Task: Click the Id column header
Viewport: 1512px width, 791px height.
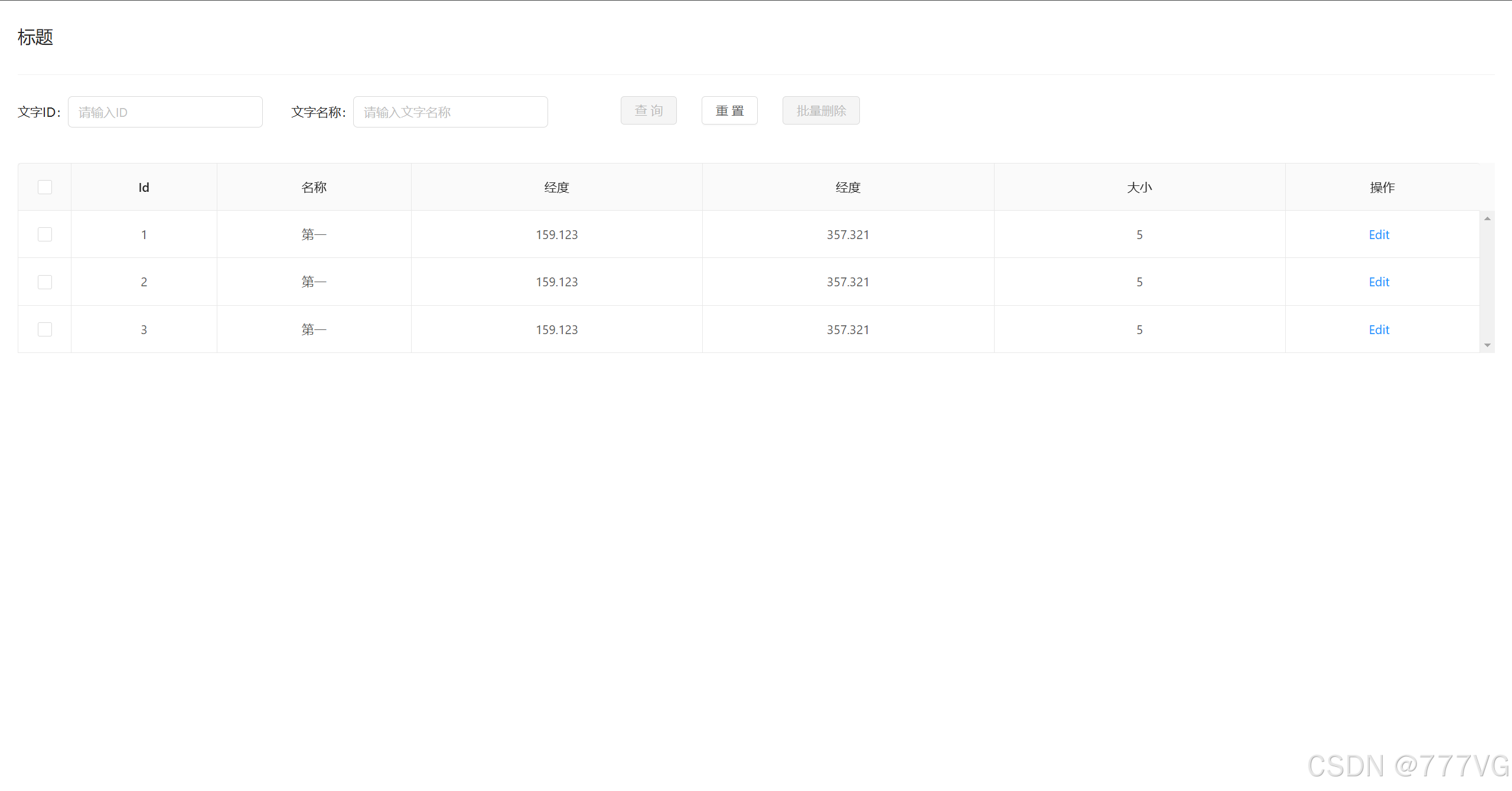Action: click(144, 187)
